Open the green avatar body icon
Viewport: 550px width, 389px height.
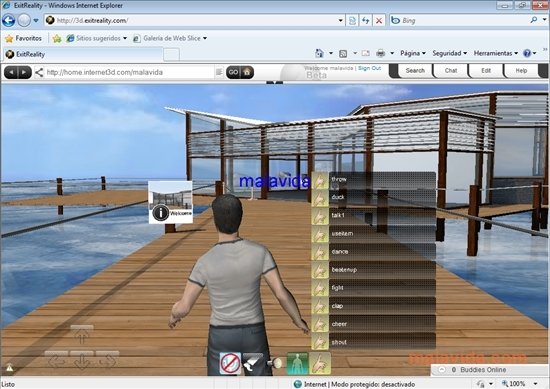pyautogui.click(x=297, y=364)
